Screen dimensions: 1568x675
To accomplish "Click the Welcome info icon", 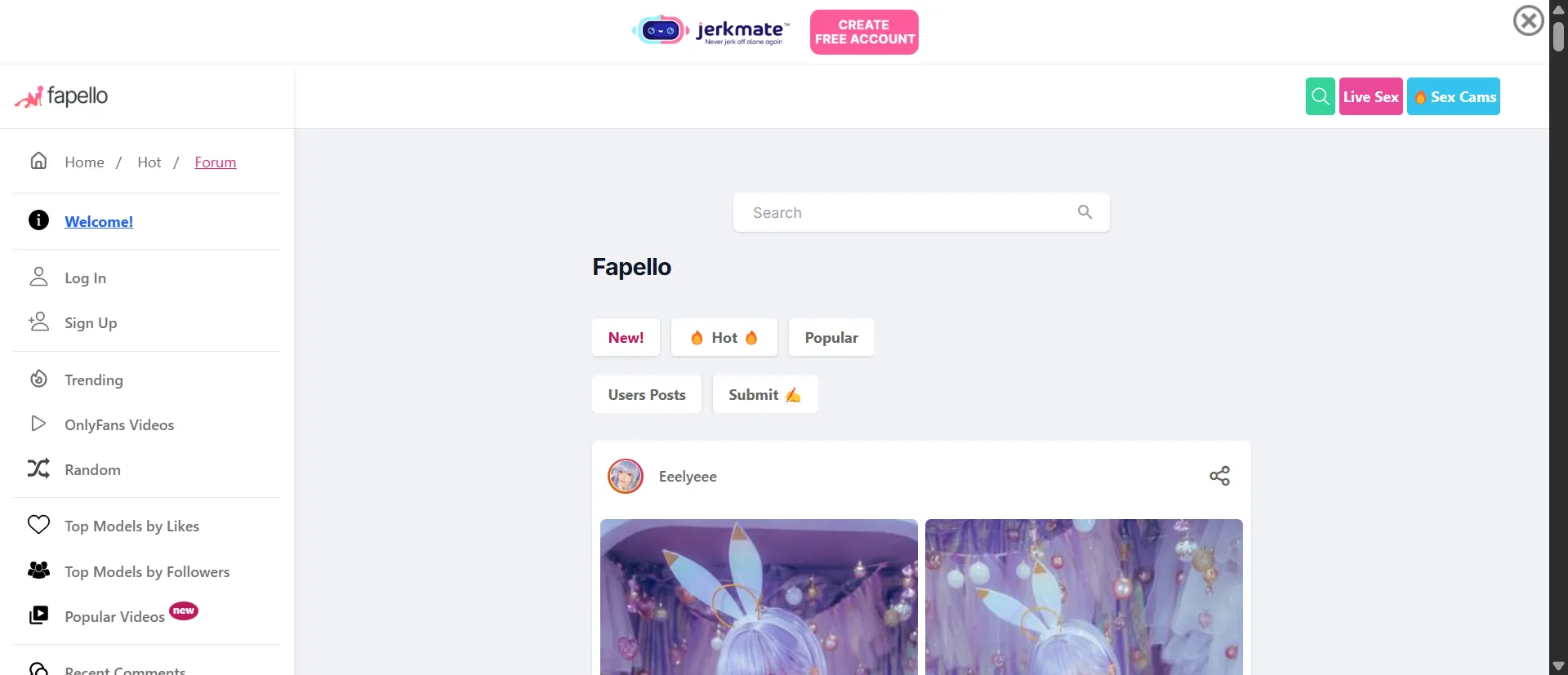I will coord(38,220).
